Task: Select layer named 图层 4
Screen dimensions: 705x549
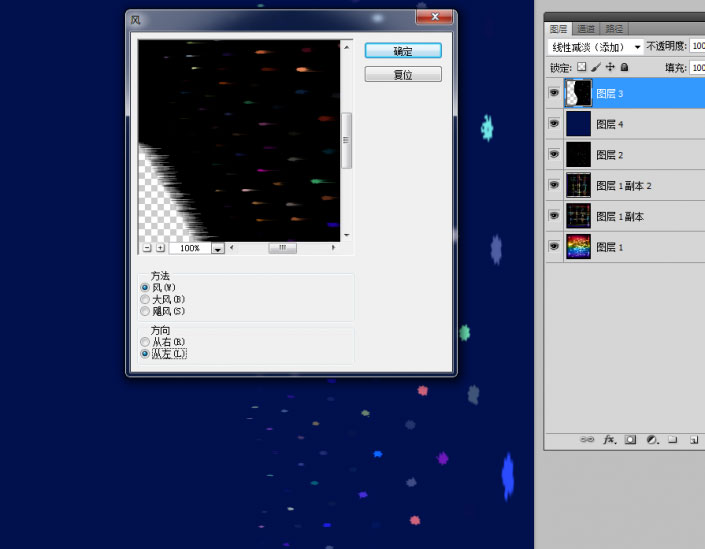Action: [610, 125]
